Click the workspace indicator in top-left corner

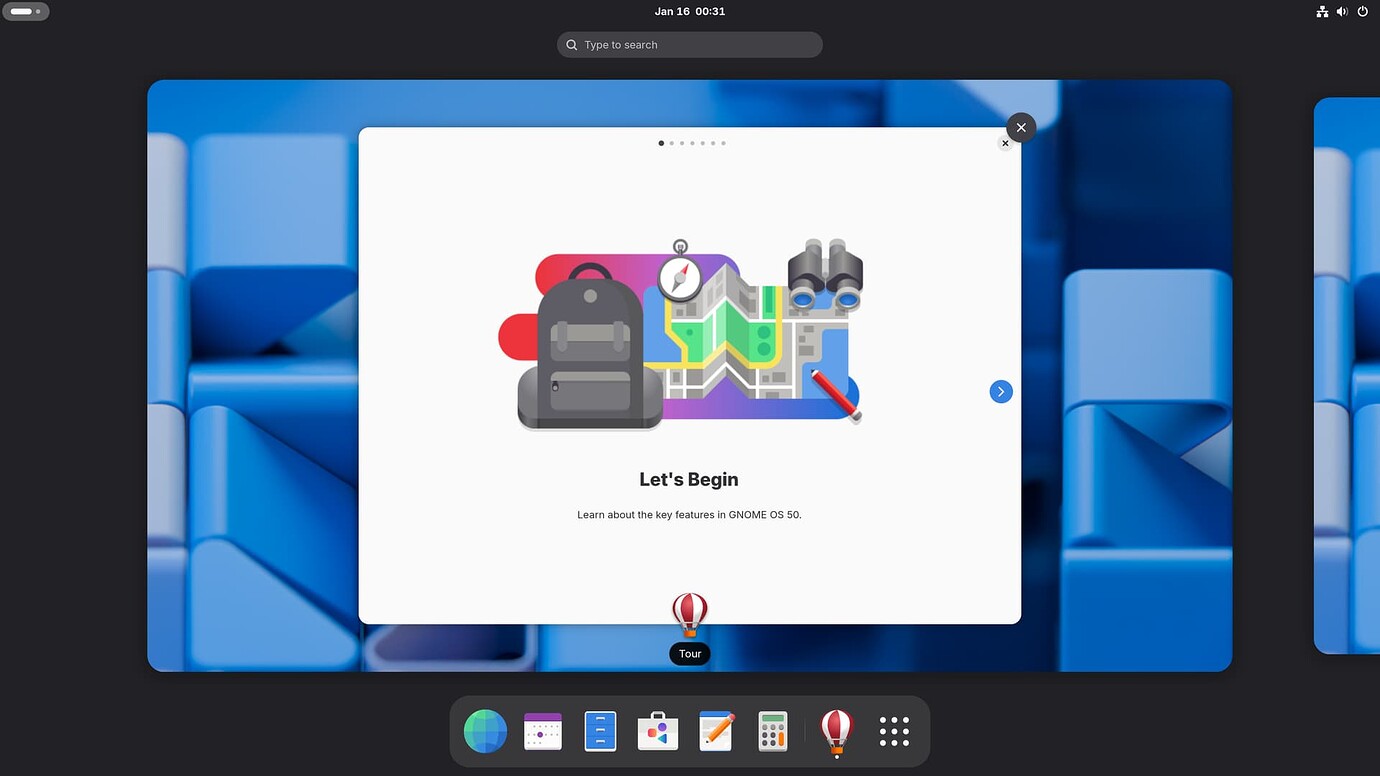click(x=25, y=12)
